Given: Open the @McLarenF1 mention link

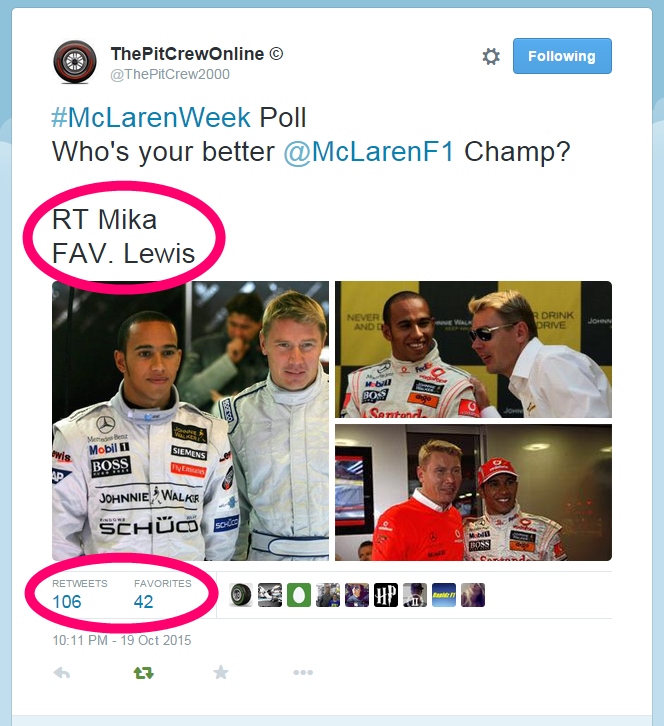Looking at the screenshot, I should coord(369,151).
